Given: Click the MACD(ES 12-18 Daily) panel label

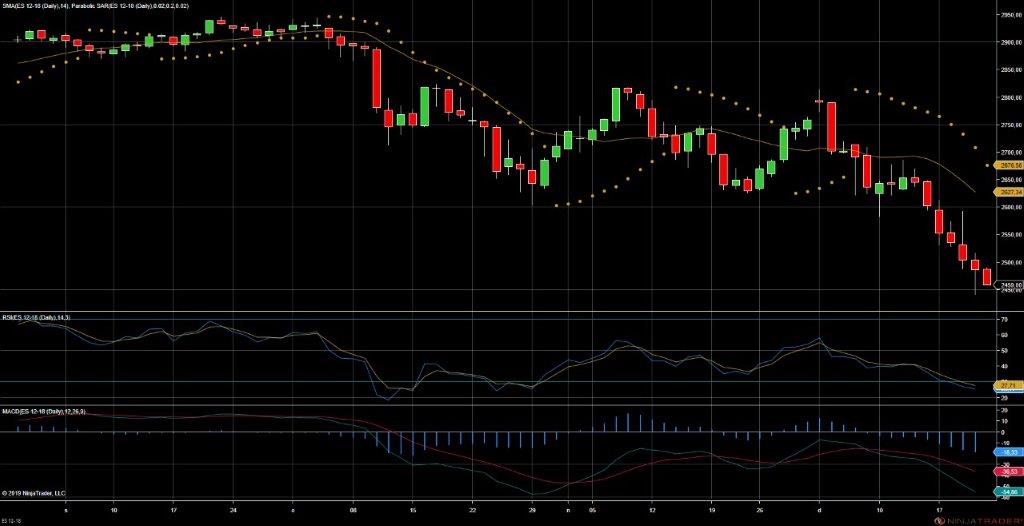Looking at the screenshot, I should pyautogui.click(x=43, y=411).
